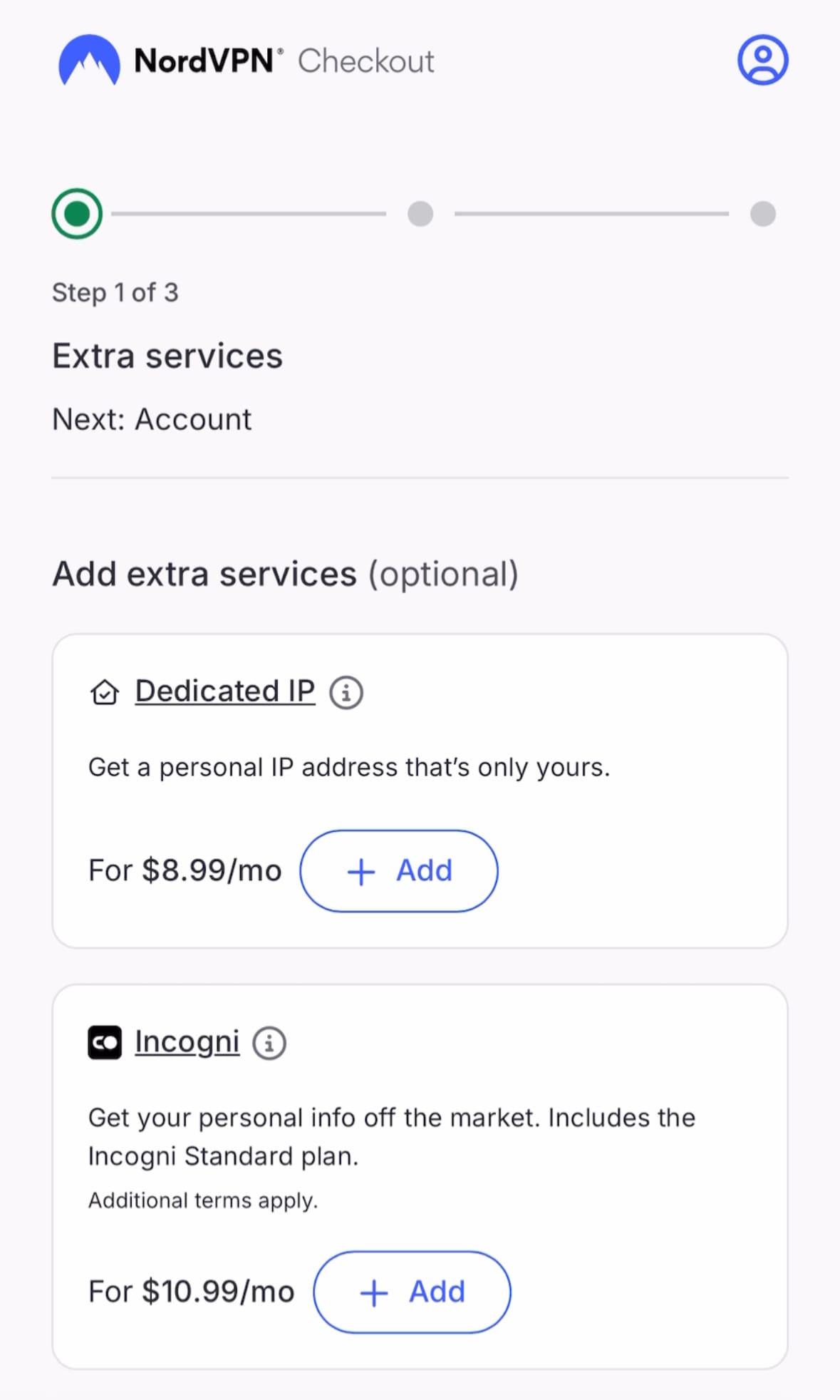
Task: Click the NordVPN mountain logo
Action: point(89,61)
